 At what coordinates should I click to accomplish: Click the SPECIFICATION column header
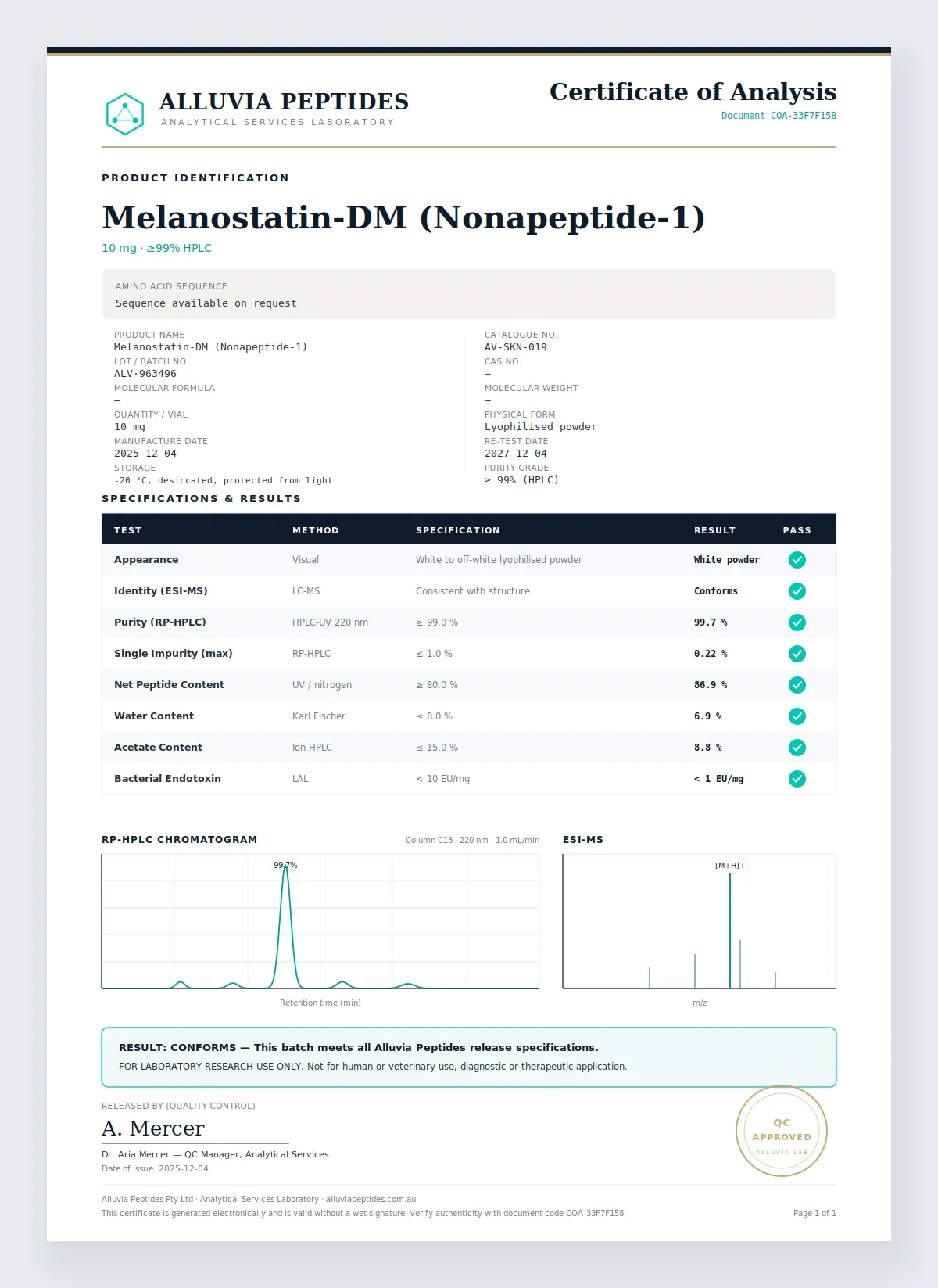pyautogui.click(x=458, y=530)
